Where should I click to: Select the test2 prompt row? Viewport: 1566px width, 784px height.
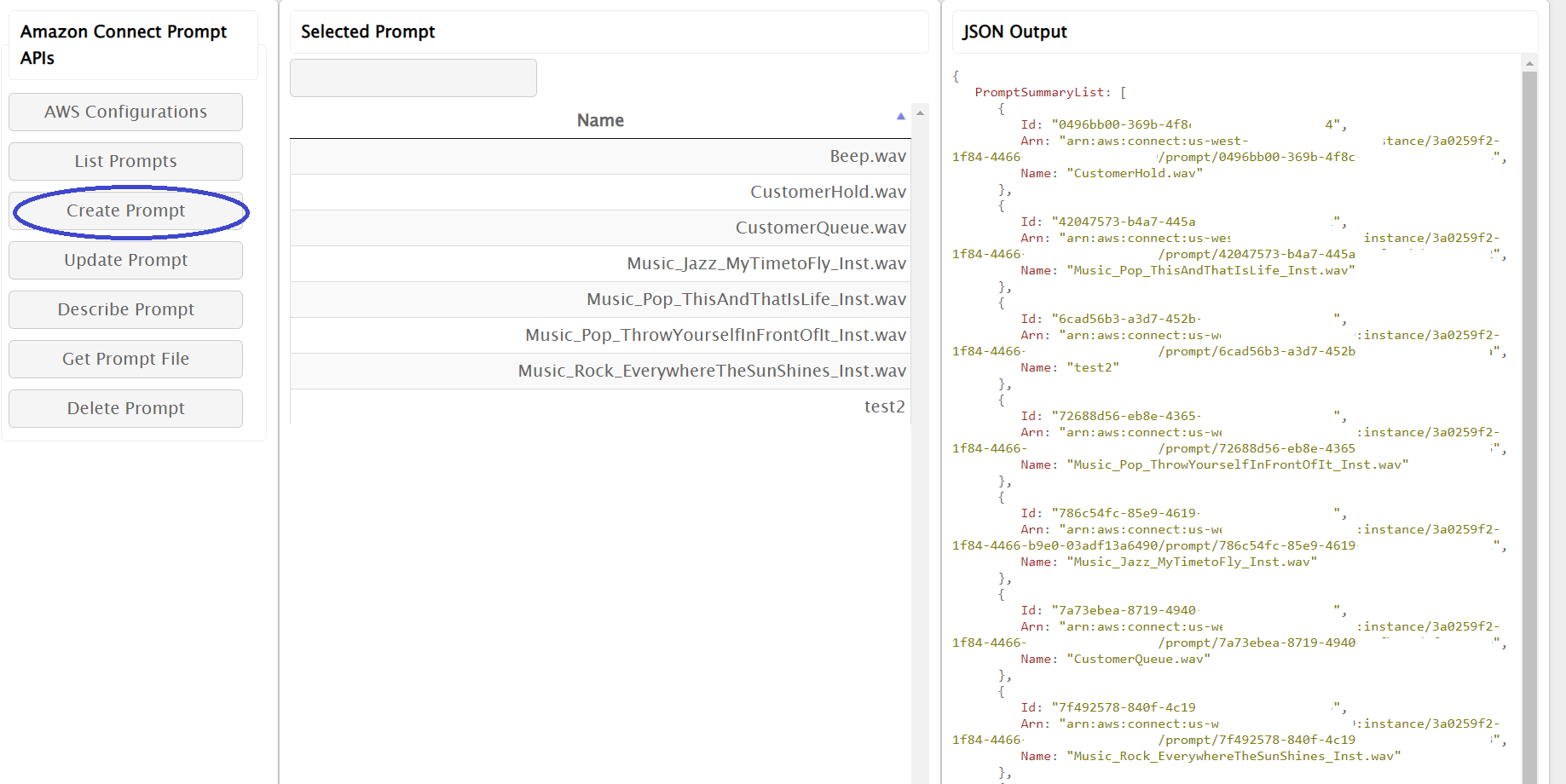(600, 406)
